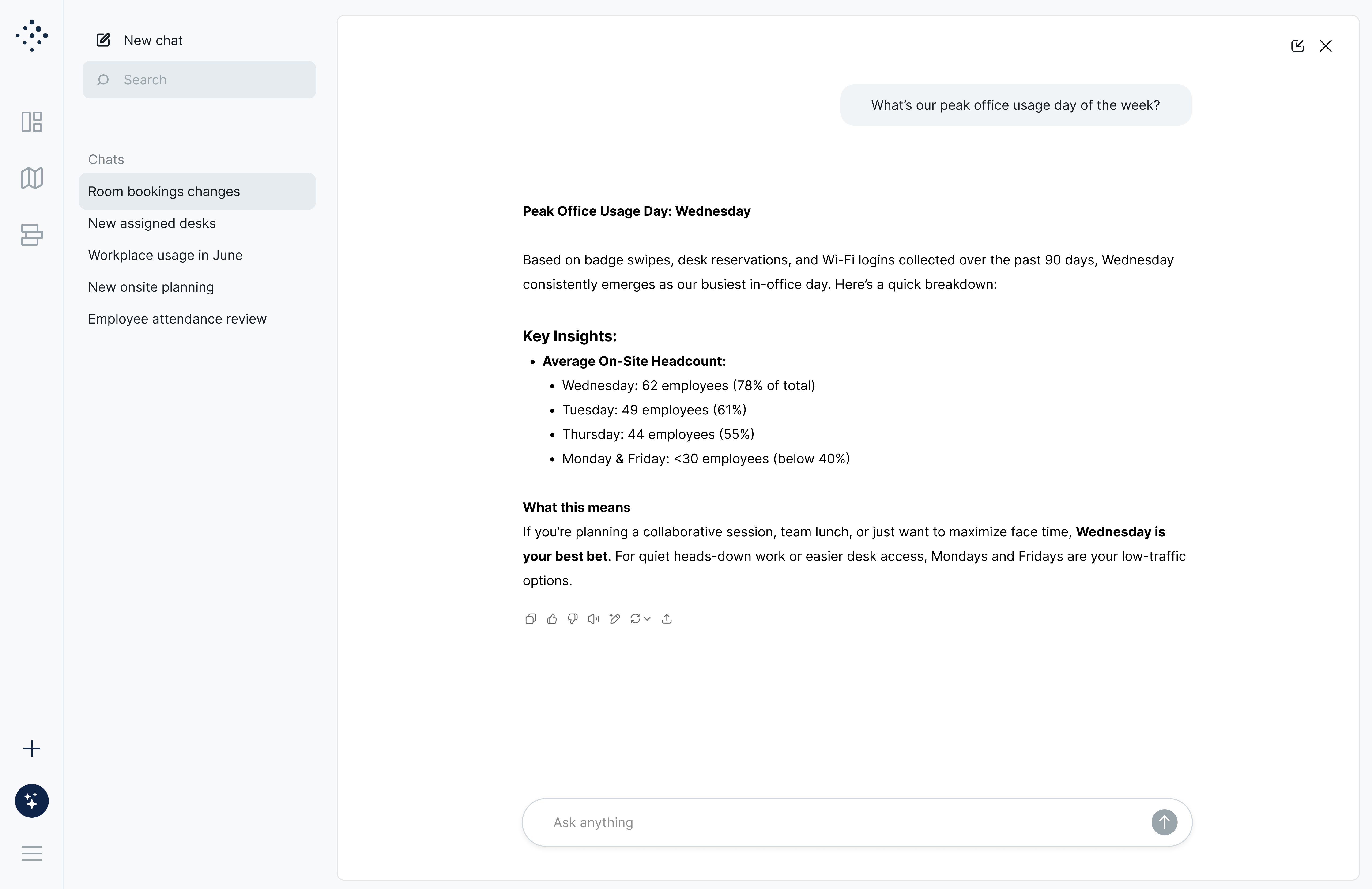Open the New assigned desks chat

click(152, 223)
